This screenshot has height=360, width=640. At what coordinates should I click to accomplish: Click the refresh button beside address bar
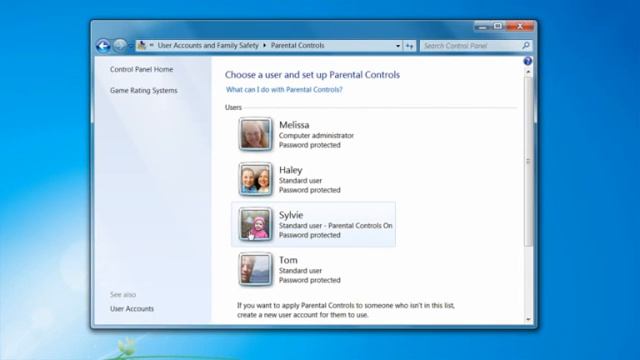click(x=409, y=46)
